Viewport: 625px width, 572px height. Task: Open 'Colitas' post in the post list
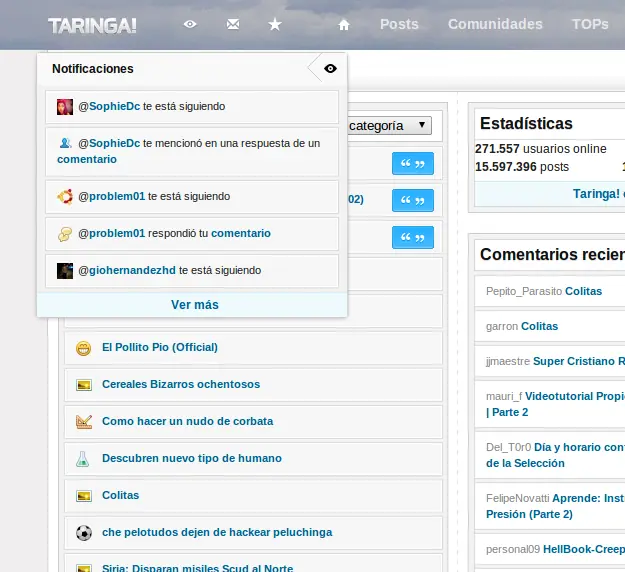click(120, 495)
